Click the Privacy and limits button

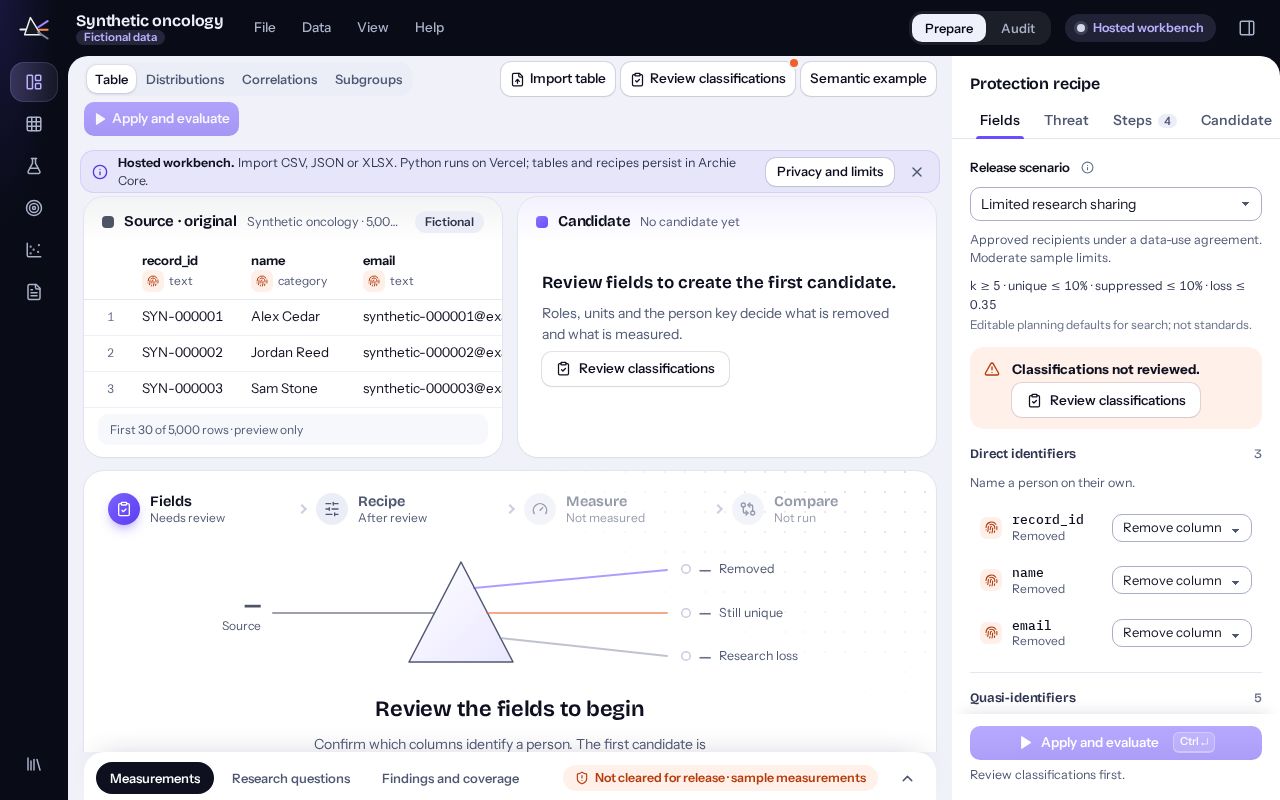(830, 172)
